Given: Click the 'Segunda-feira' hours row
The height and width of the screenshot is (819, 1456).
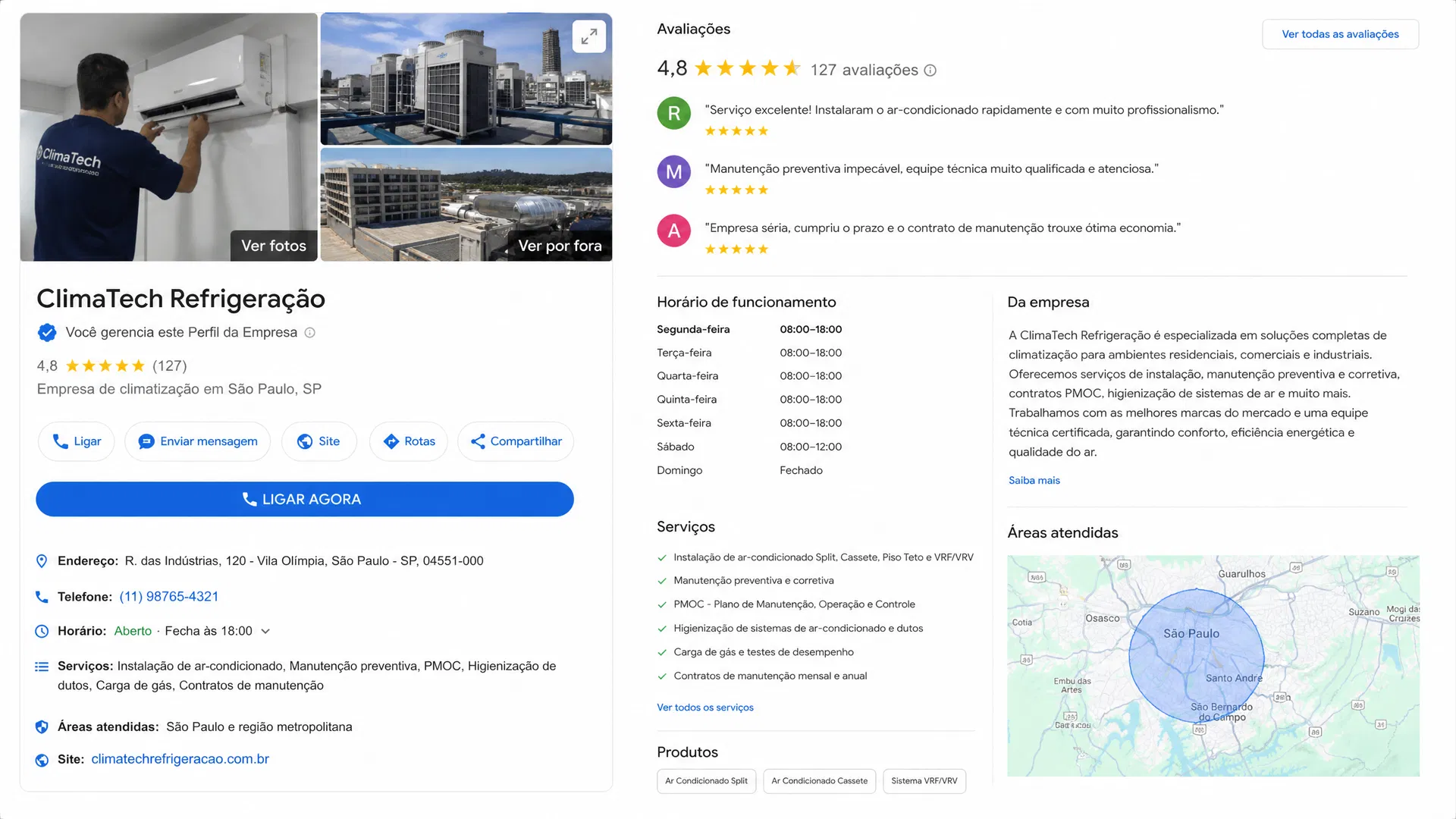Looking at the screenshot, I should click(749, 329).
